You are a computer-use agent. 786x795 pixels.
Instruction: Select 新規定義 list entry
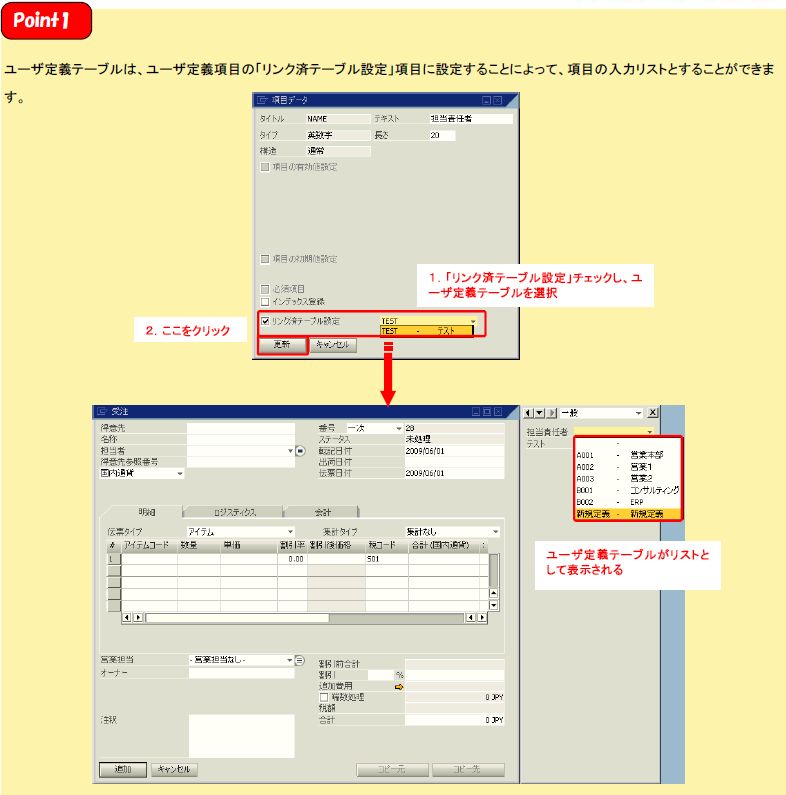pyautogui.click(x=628, y=514)
